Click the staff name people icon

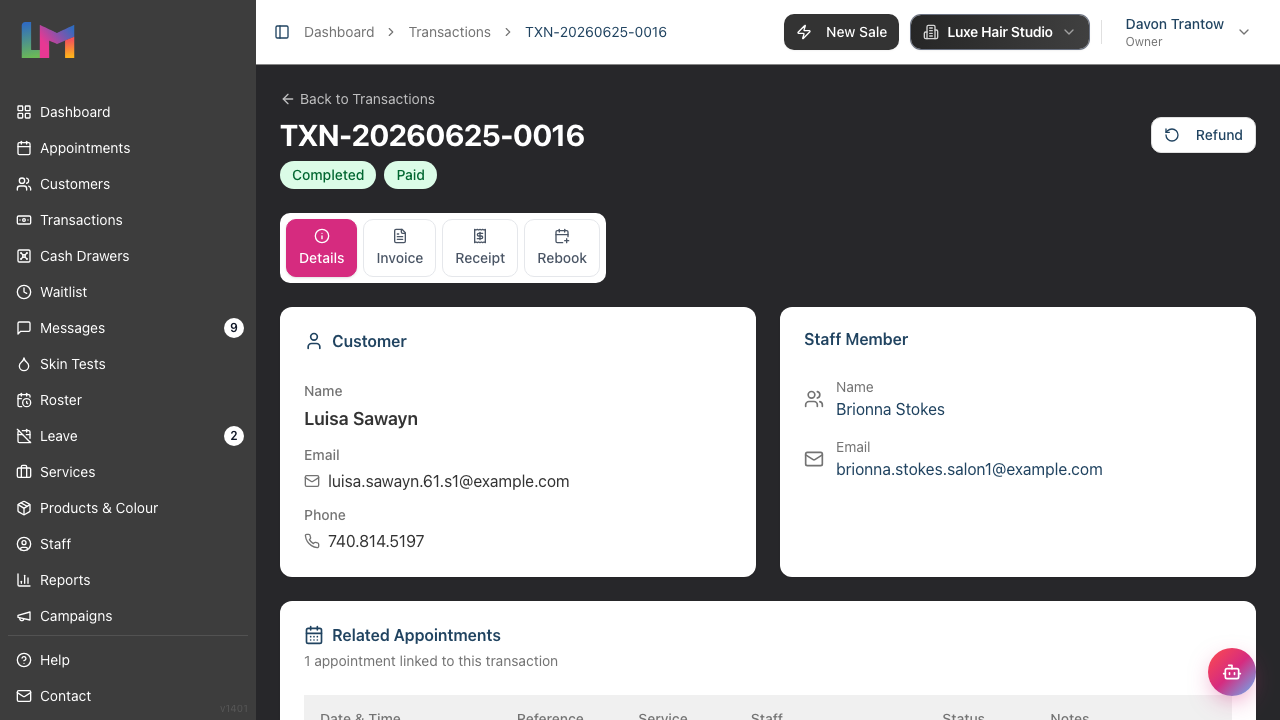click(814, 399)
